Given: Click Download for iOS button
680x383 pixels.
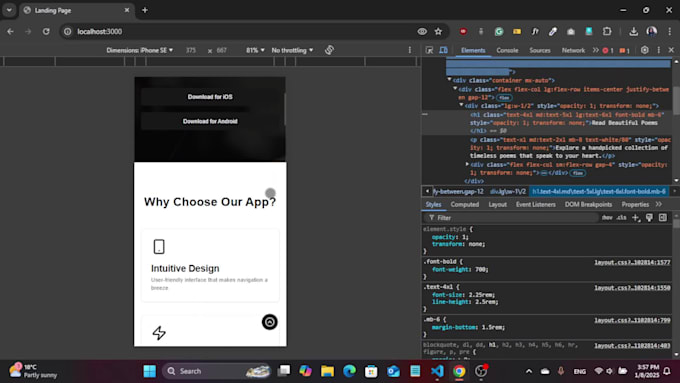Looking at the screenshot, I should [x=210, y=97].
